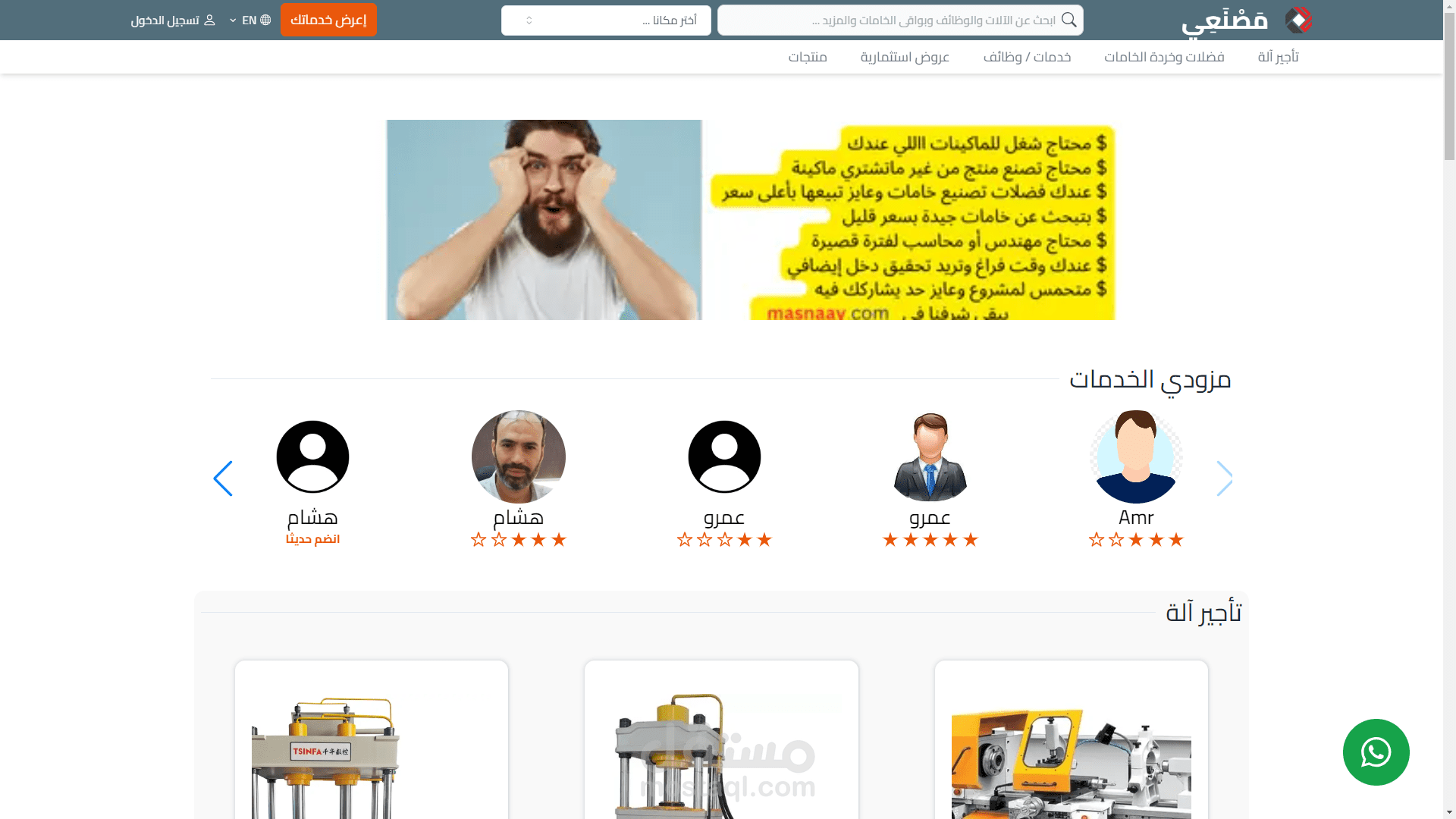Screen dimensions: 1456x819
Task: Show next service providers with right arrow
Action: tap(1224, 479)
